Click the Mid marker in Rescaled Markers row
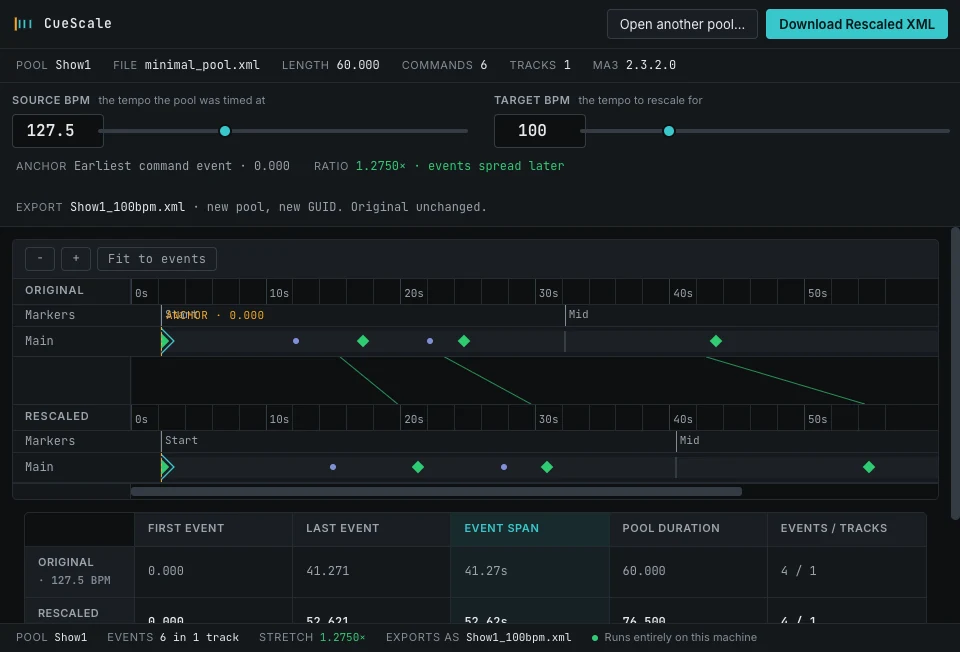960x652 pixels. (689, 441)
